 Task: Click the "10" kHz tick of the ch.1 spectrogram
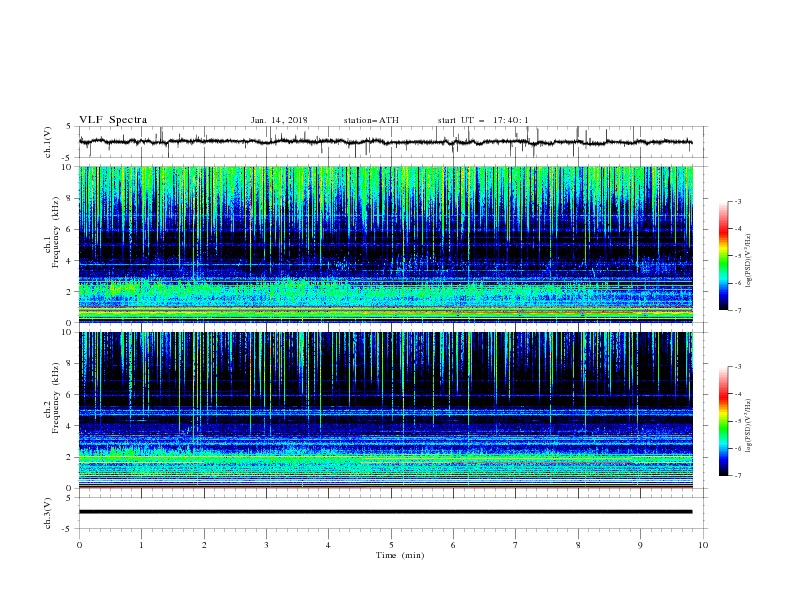68,167
